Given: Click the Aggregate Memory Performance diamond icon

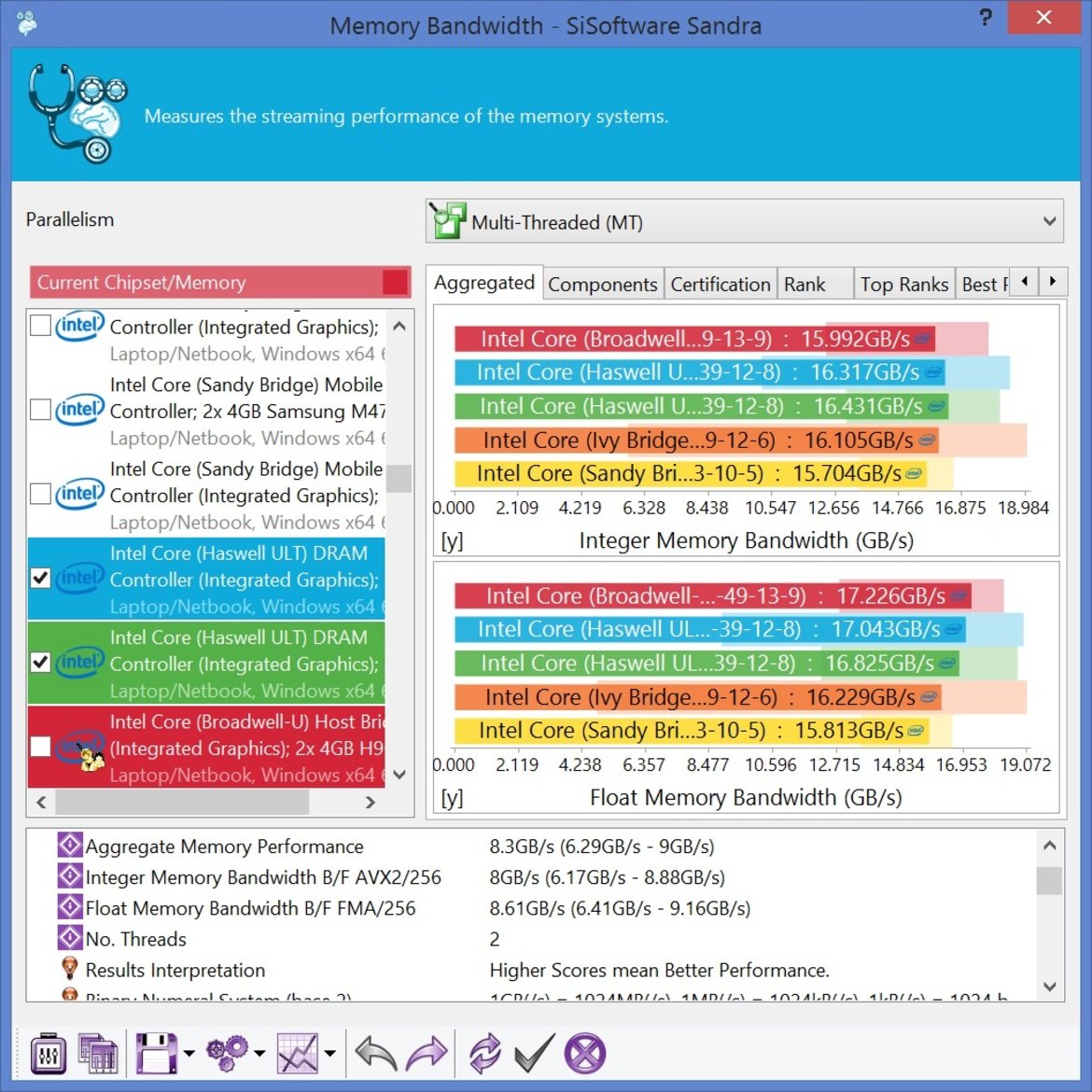Looking at the screenshot, I should coord(70,846).
